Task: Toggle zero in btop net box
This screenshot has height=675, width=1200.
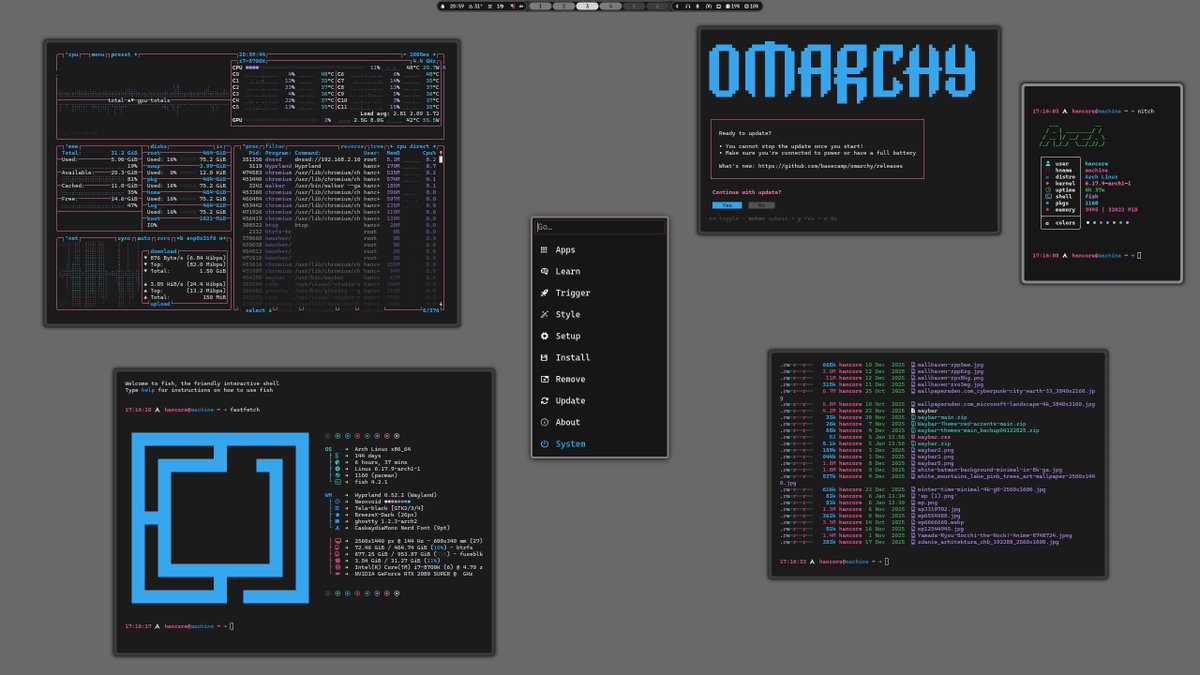Action: click(x=164, y=238)
